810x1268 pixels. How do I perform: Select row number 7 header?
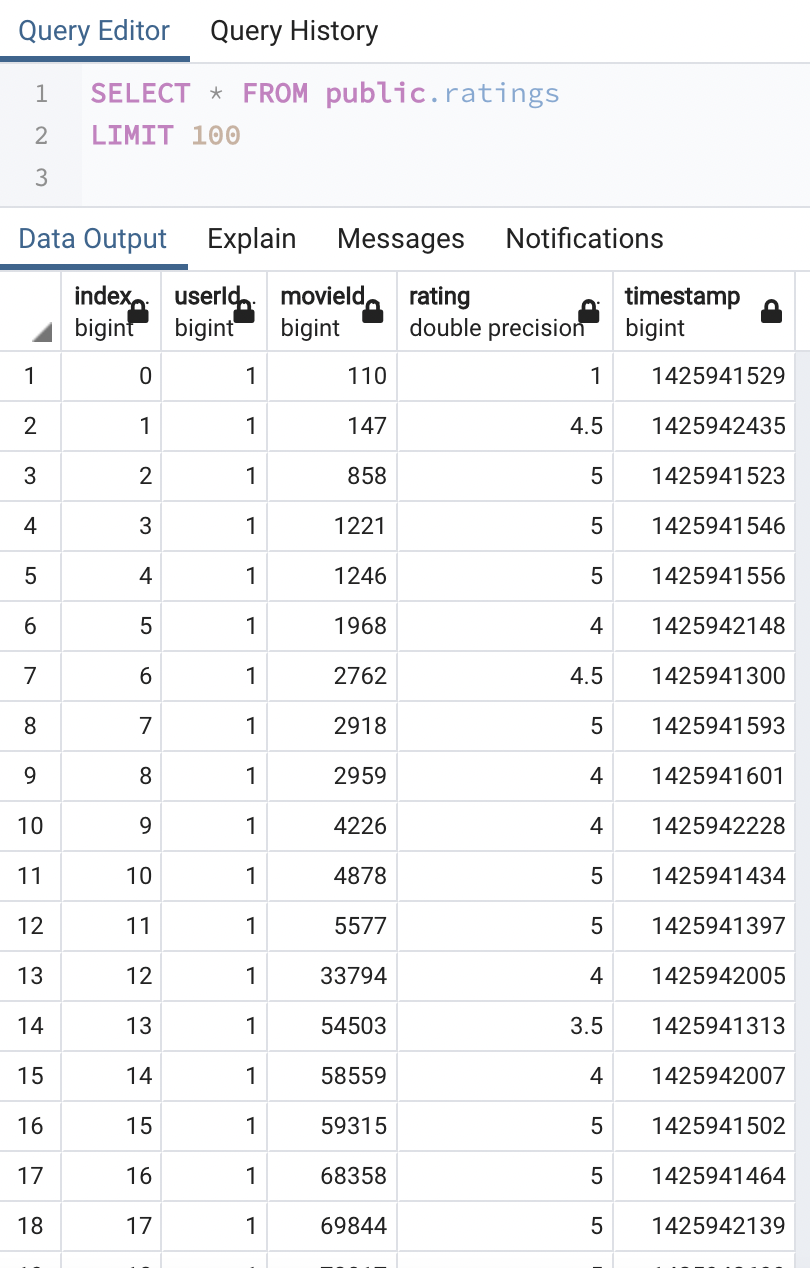point(30,676)
